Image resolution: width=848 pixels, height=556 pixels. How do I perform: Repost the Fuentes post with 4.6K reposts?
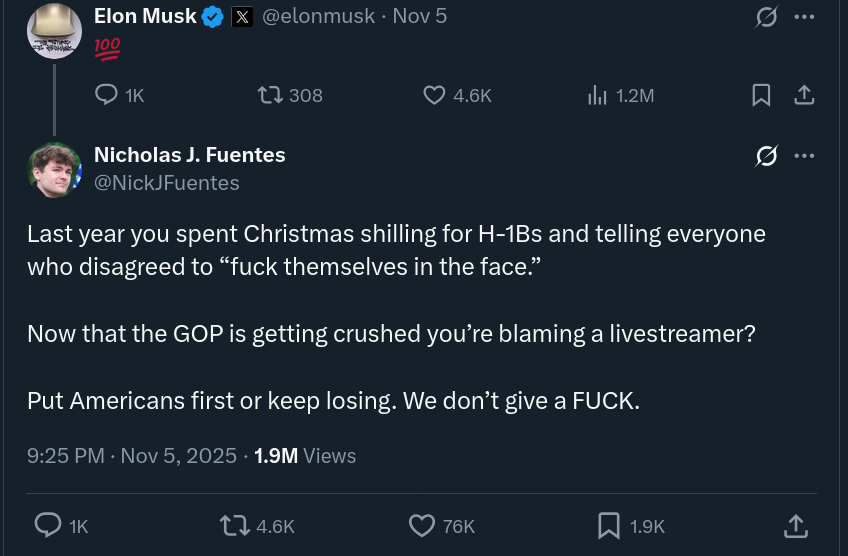pos(234,525)
